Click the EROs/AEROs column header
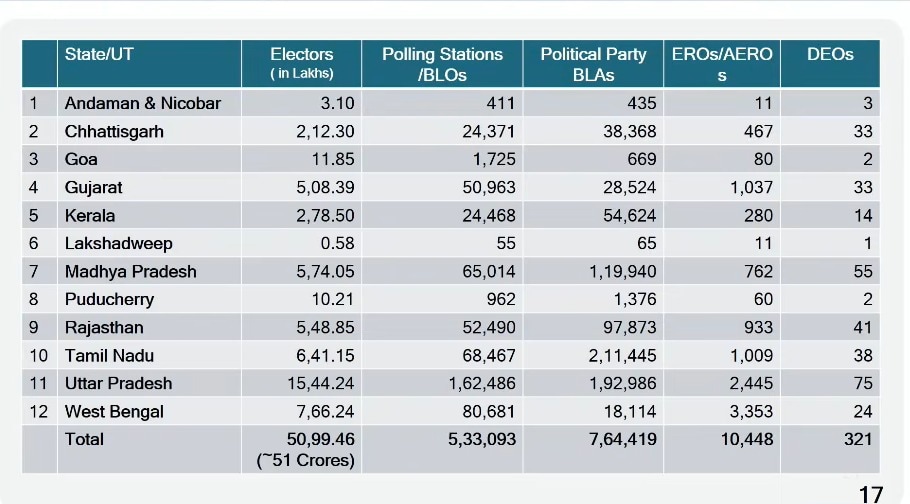 pyautogui.click(x=722, y=63)
